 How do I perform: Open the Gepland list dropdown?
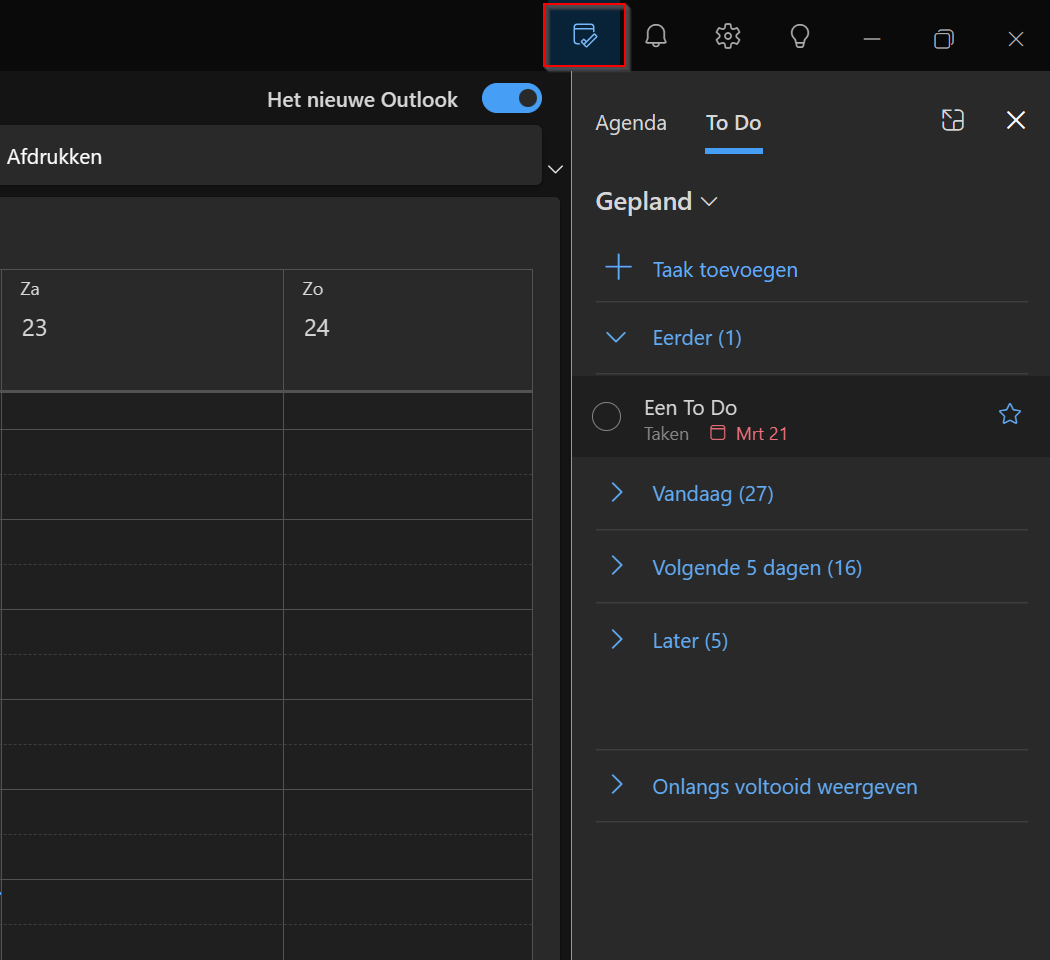(x=656, y=202)
